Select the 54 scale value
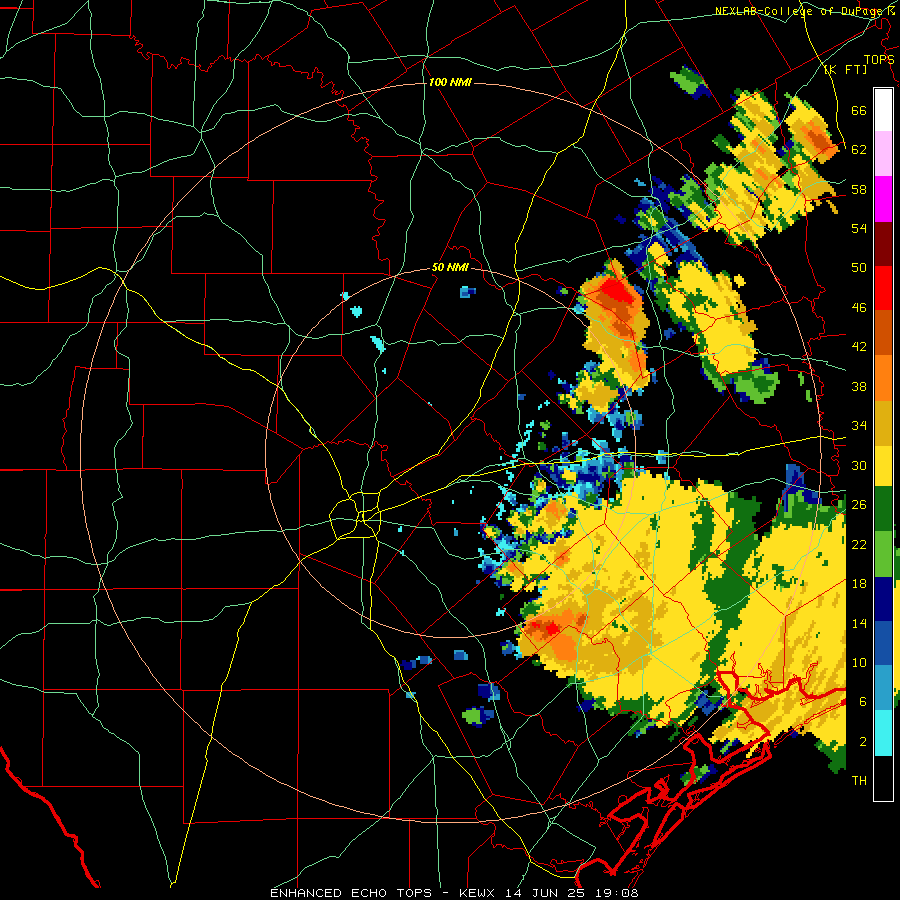 (x=859, y=229)
